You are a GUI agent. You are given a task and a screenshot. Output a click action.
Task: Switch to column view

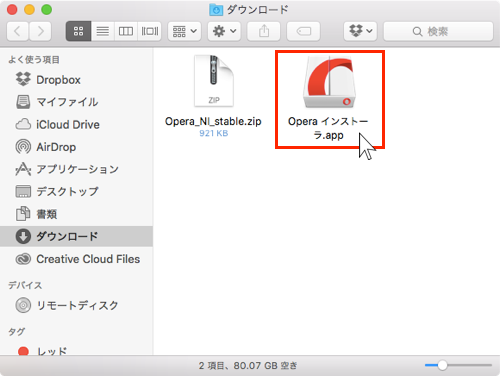coord(126,31)
